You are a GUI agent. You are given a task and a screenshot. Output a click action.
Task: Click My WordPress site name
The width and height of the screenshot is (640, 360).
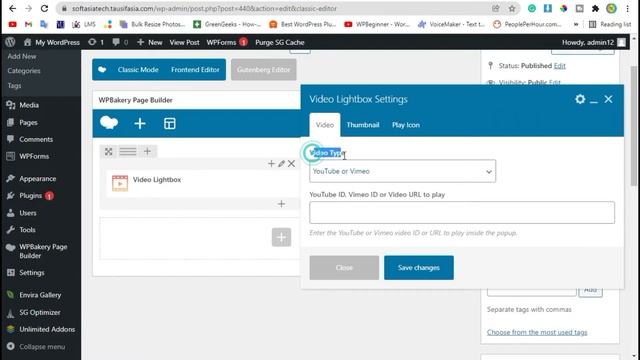[52, 42]
